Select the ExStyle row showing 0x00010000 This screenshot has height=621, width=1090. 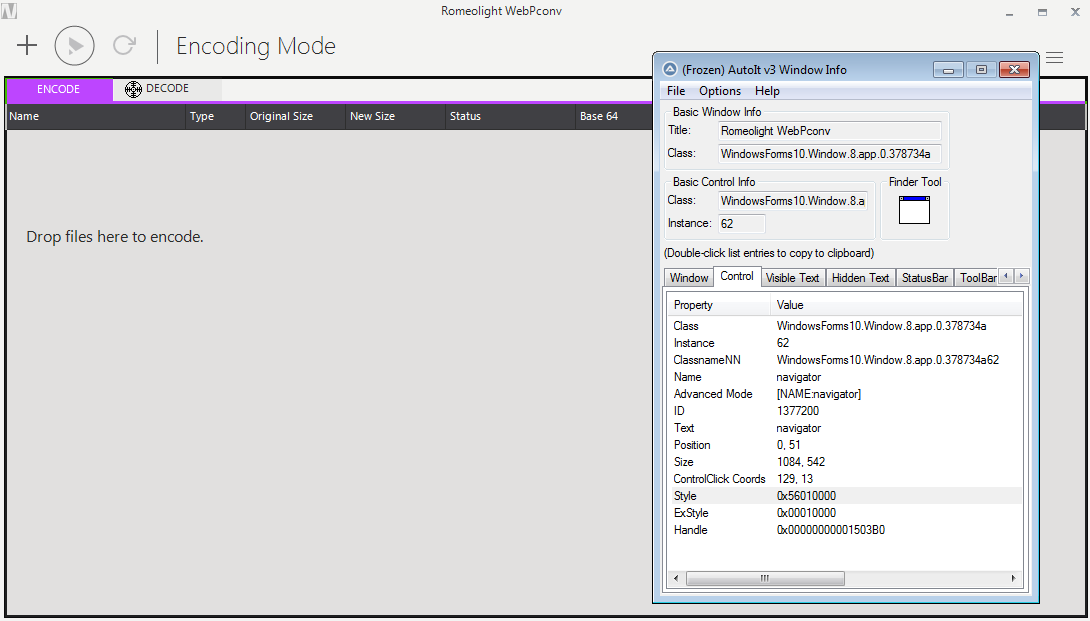[845, 513]
